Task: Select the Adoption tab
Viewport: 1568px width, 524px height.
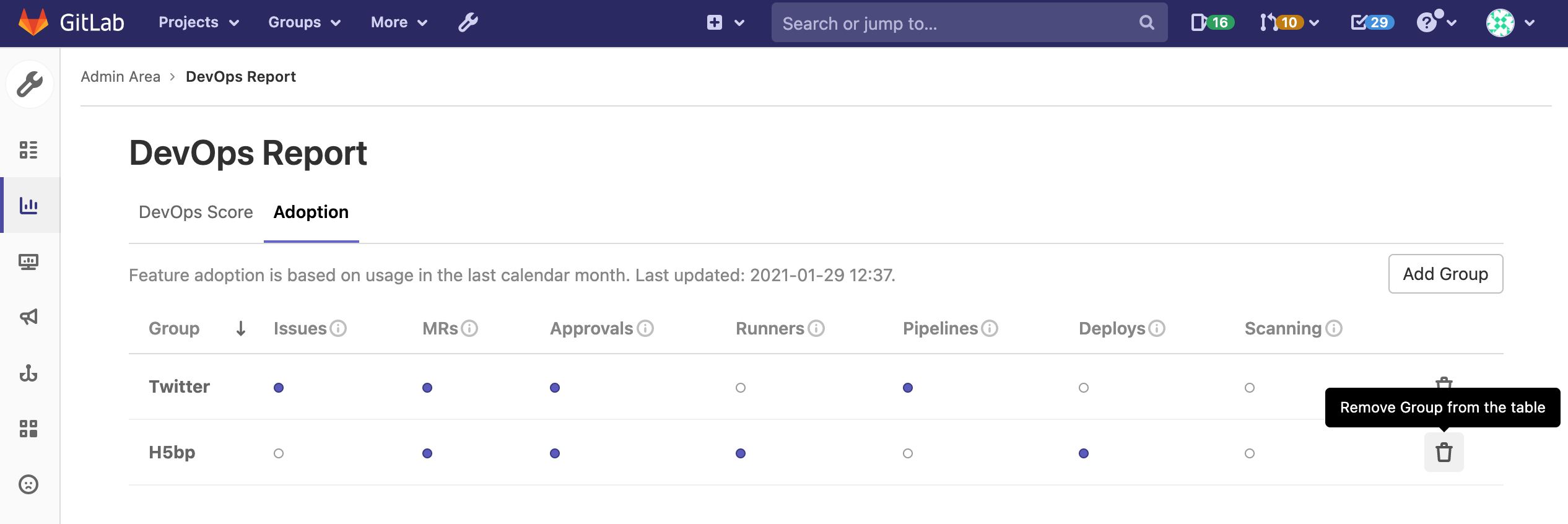Action: click(x=311, y=212)
